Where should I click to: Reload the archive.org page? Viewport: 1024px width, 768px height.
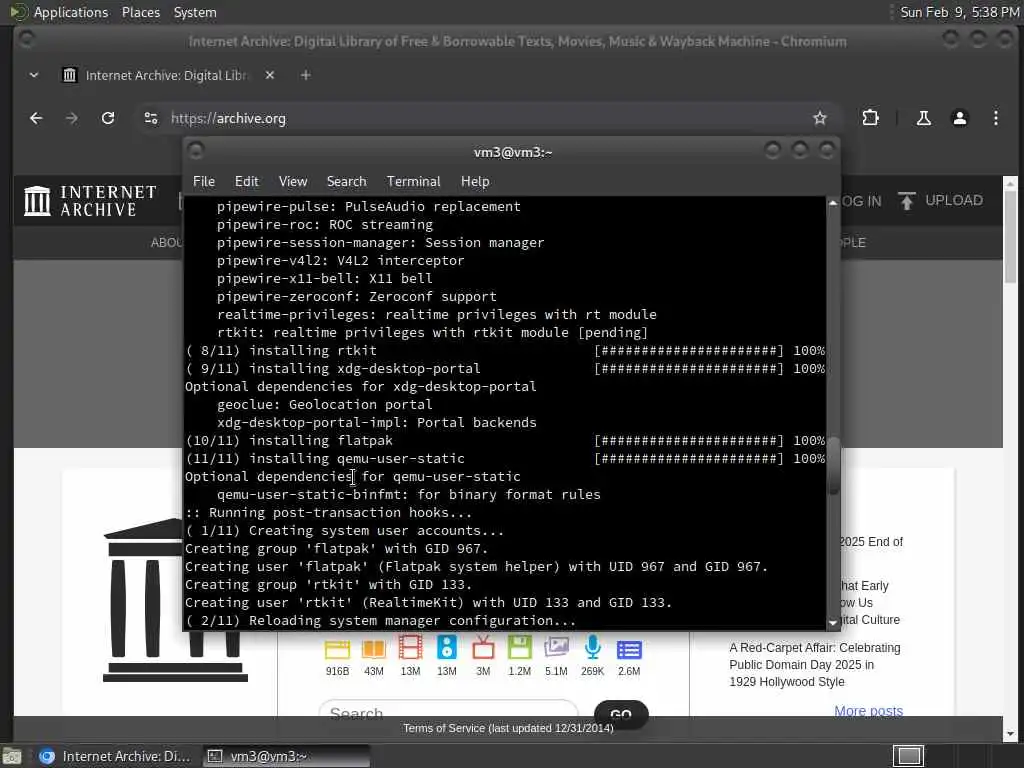coord(108,118)
